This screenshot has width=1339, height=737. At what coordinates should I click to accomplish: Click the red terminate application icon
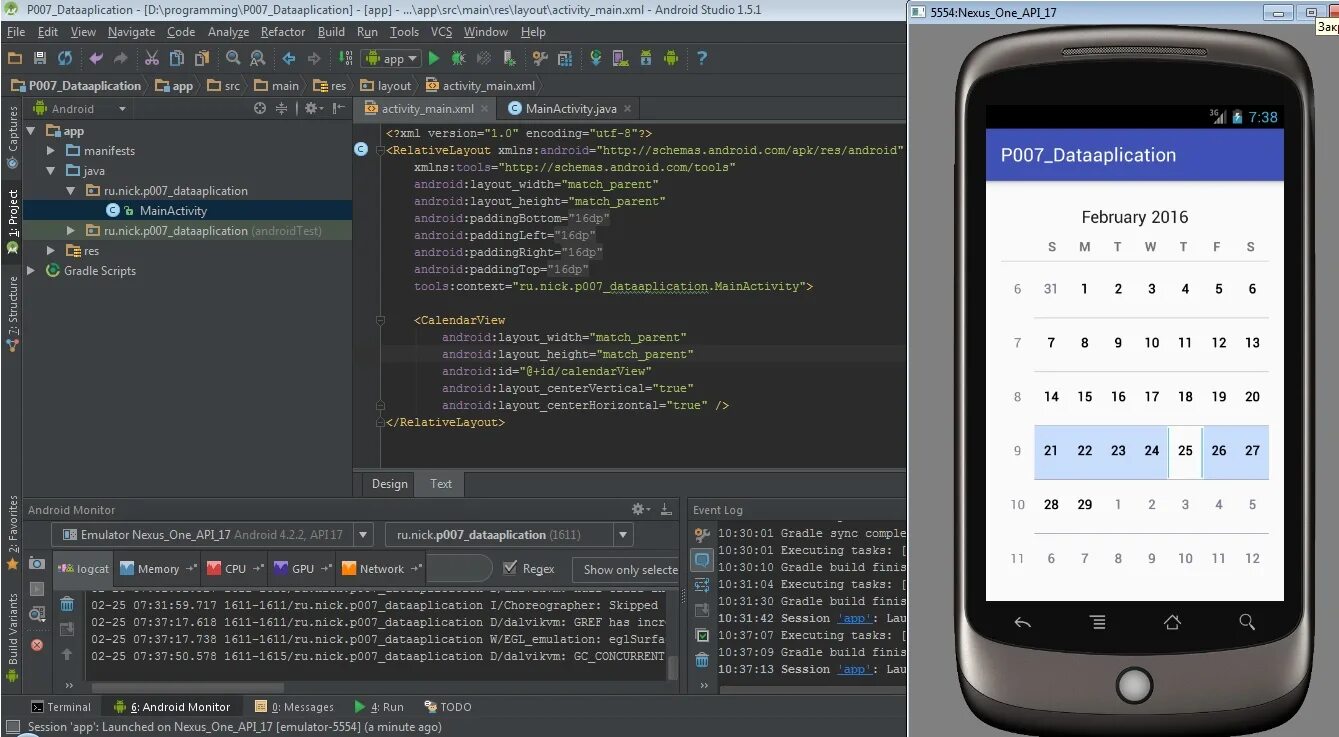37,645
